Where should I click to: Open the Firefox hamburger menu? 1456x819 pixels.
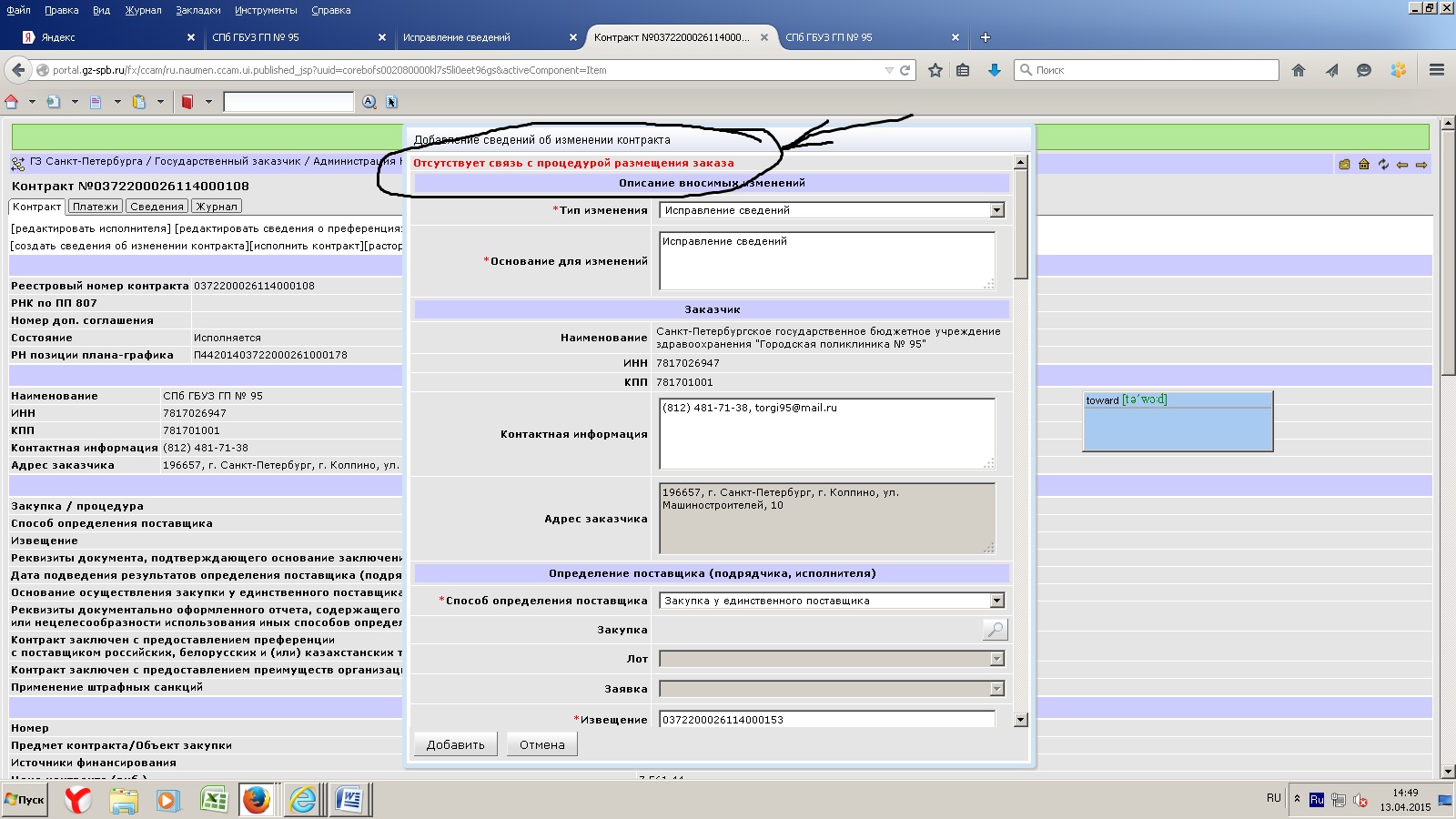1437,70
